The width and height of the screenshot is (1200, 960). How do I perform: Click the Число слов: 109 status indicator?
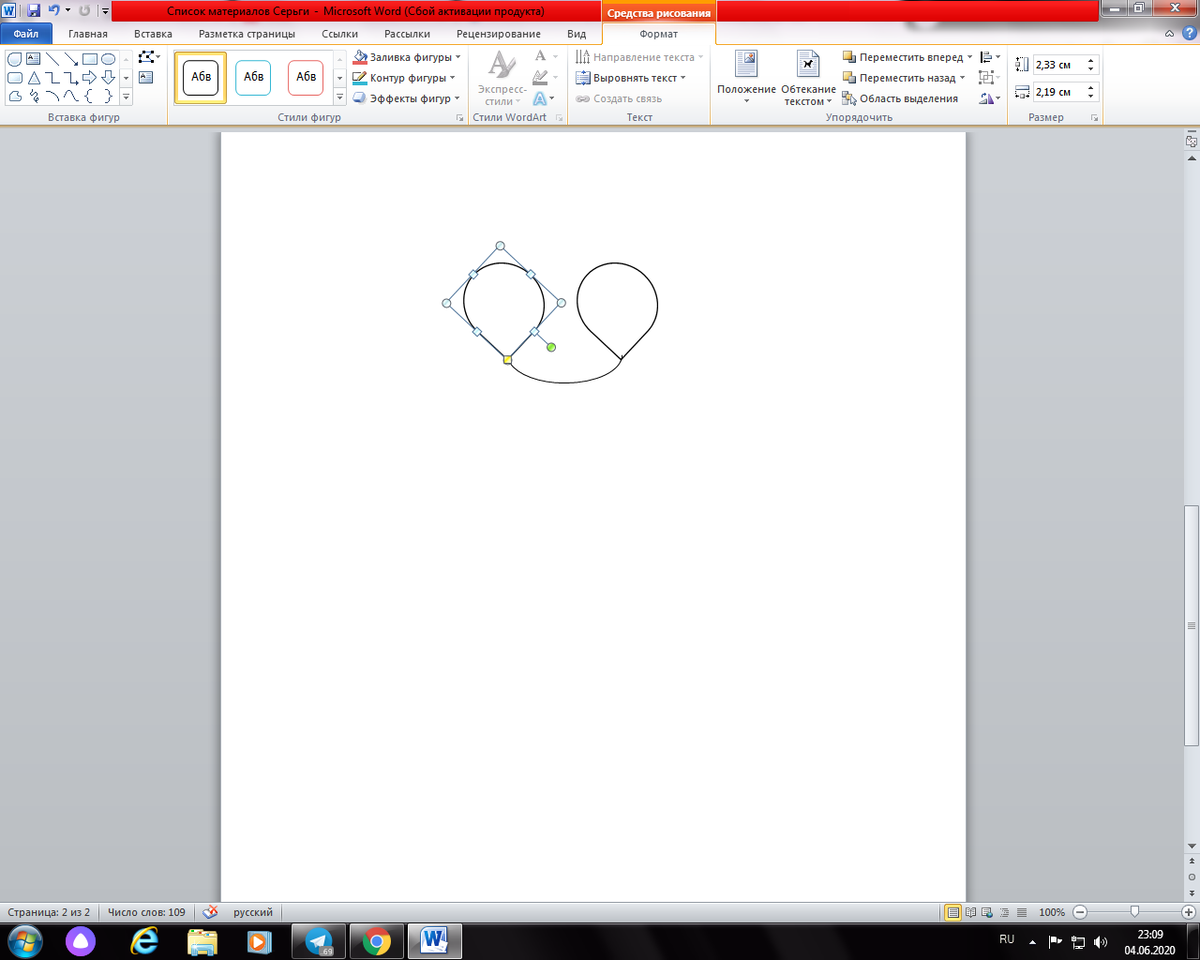[147, 912]
